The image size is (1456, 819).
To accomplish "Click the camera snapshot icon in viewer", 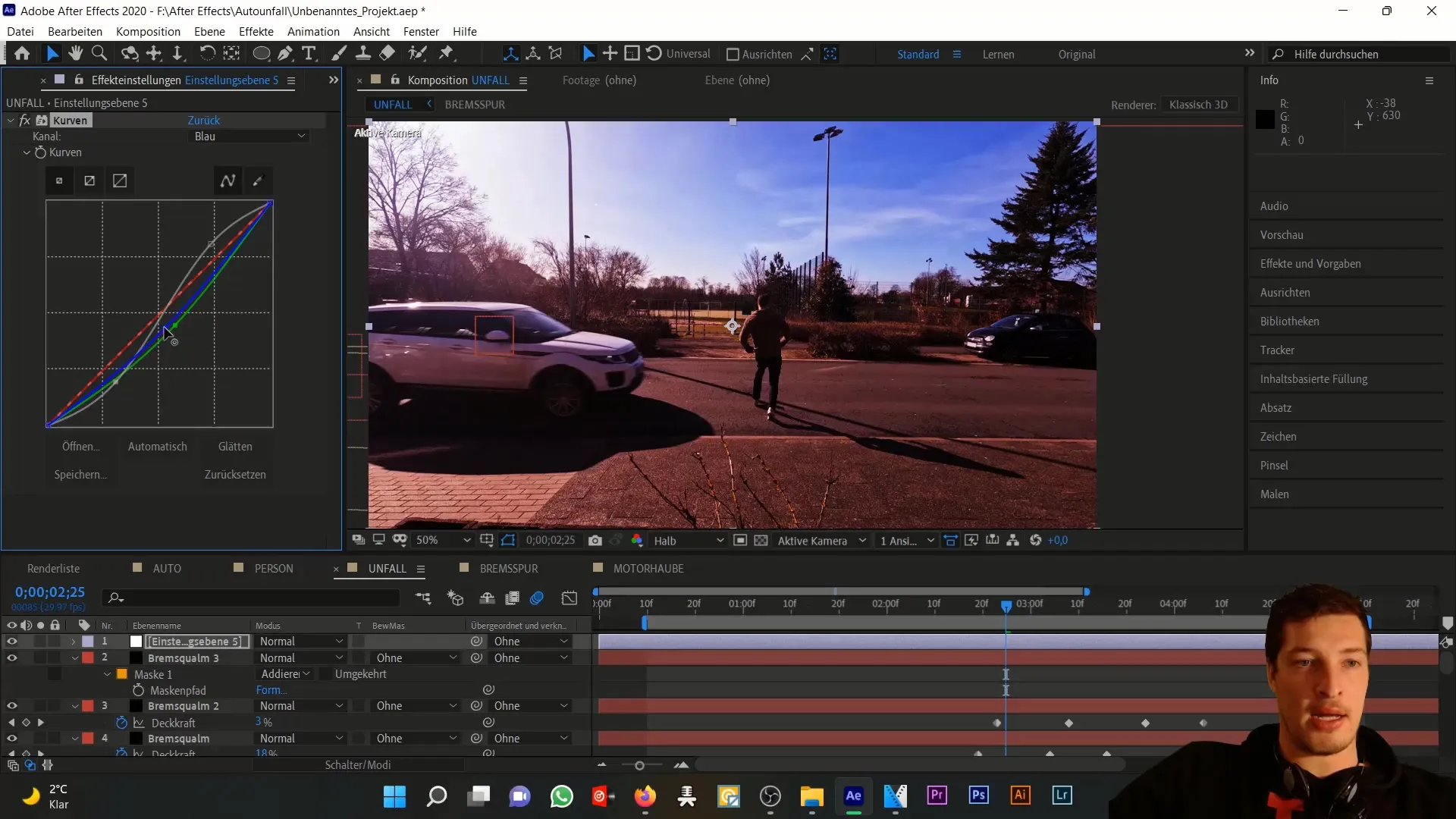I will 596,541.
